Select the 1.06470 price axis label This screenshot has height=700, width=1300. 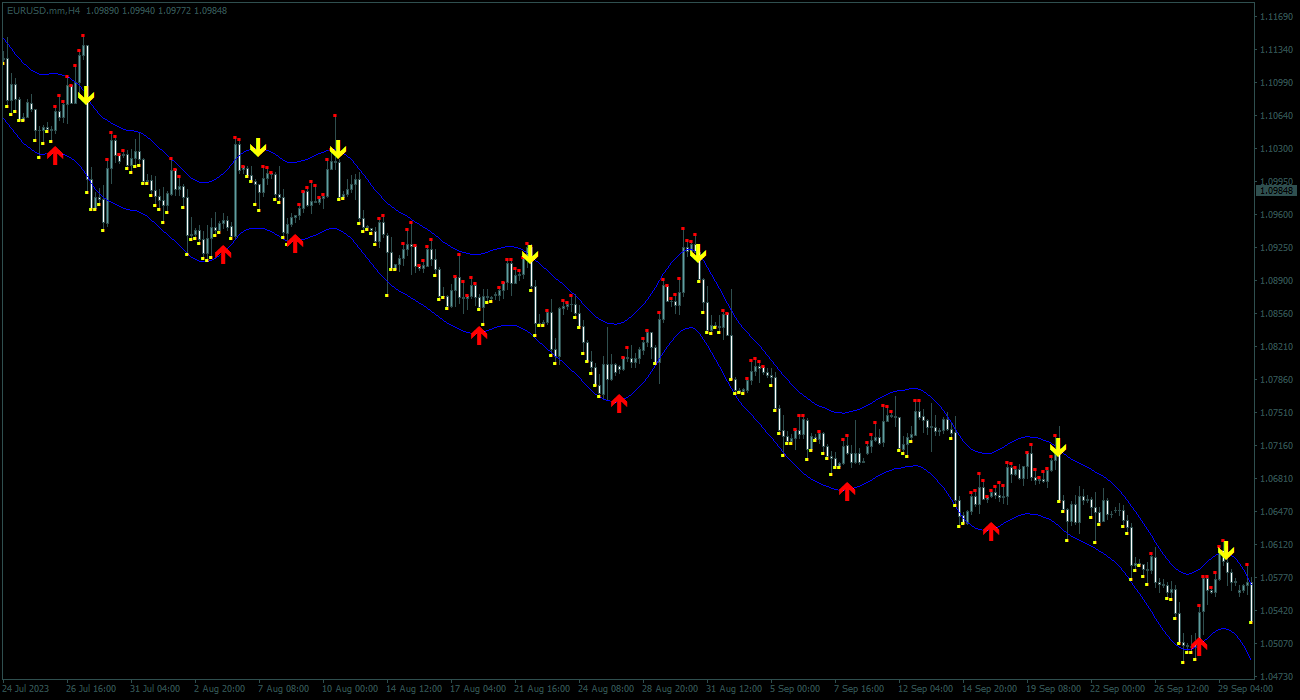1276,512
